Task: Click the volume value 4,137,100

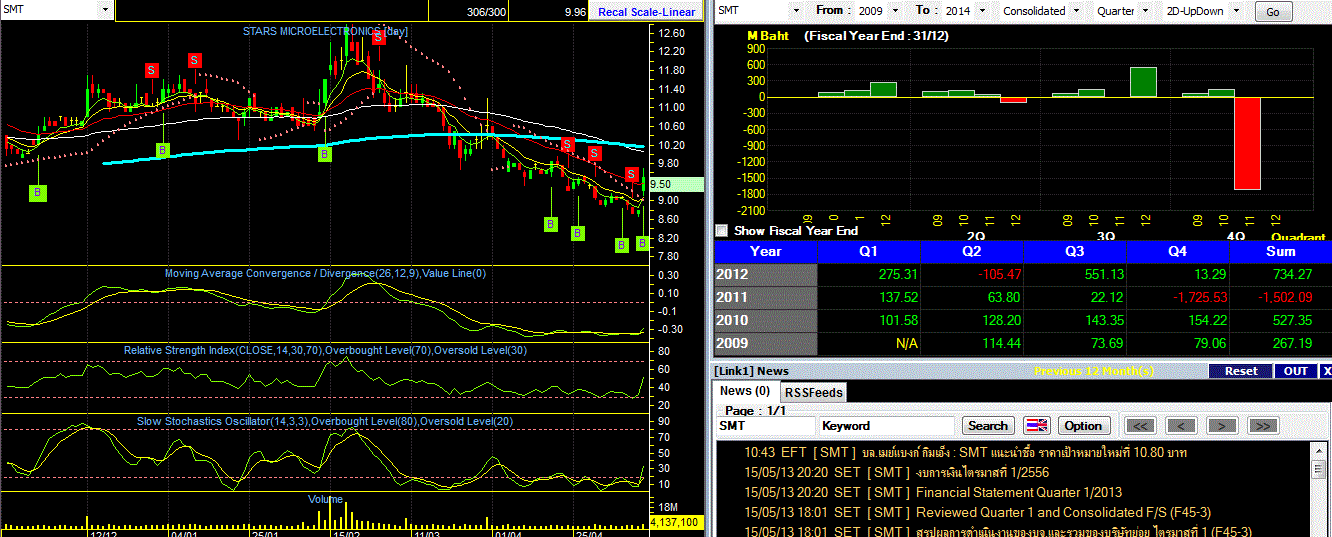Action: [677, 523]
